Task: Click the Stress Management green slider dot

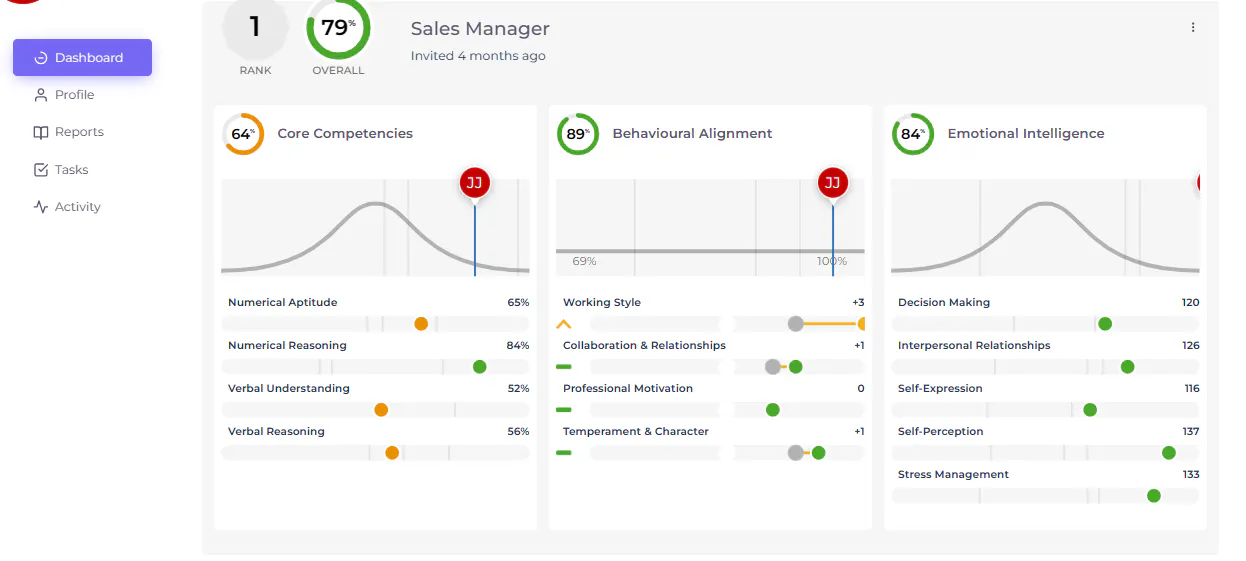Action: pos(1154,496)
